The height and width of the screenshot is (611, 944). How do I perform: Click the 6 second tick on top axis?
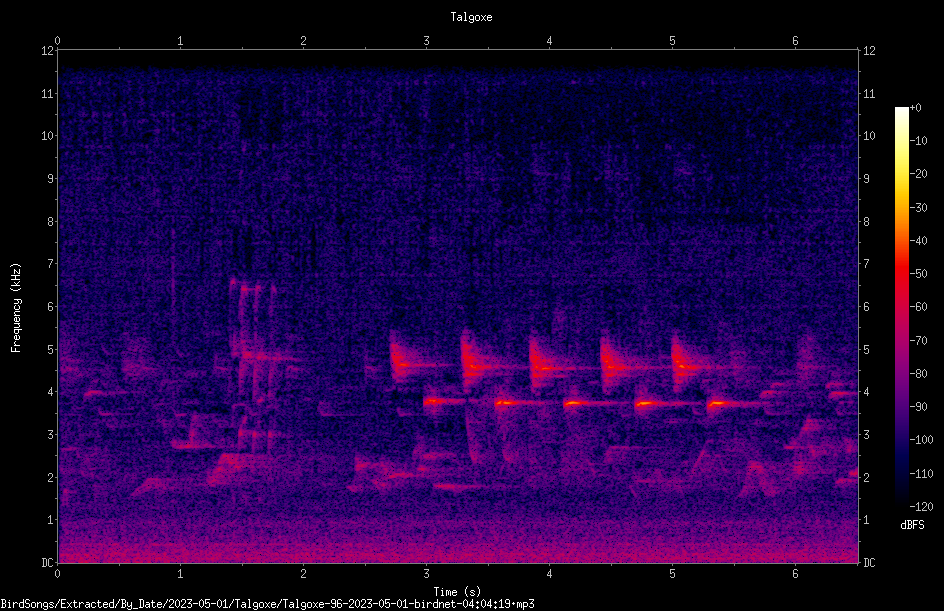click(795, 41)
